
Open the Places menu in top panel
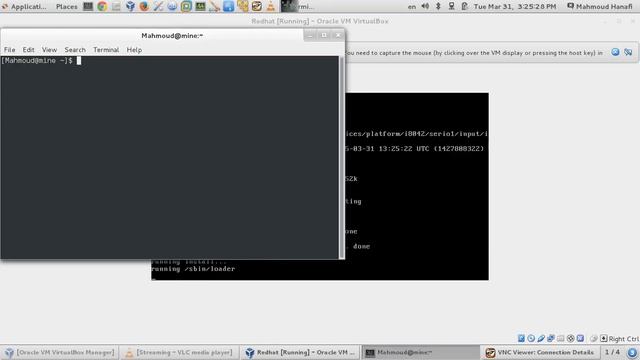coord(67,7)
